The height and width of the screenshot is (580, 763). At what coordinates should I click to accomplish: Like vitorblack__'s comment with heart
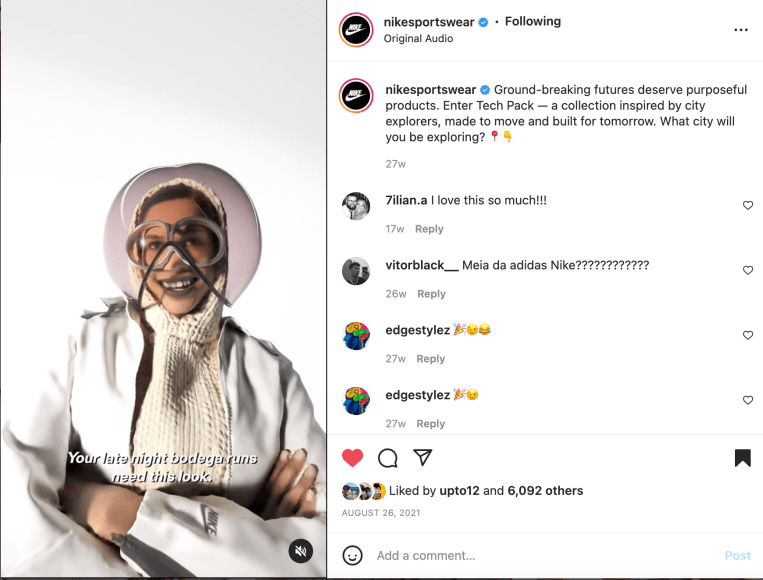pyautogui.click(x=747, y=270)
